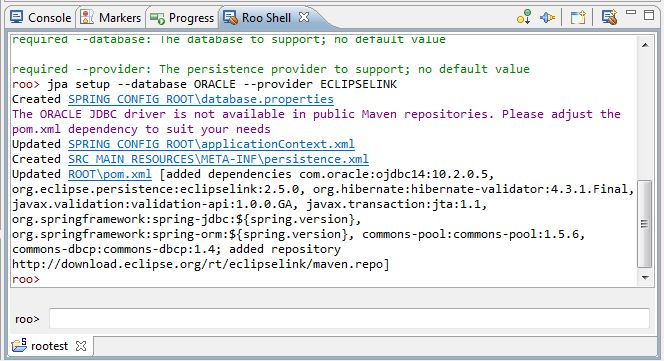
Task: Click the 'spring-jdbc:${spring.version}' line
Action: [186, 219]
